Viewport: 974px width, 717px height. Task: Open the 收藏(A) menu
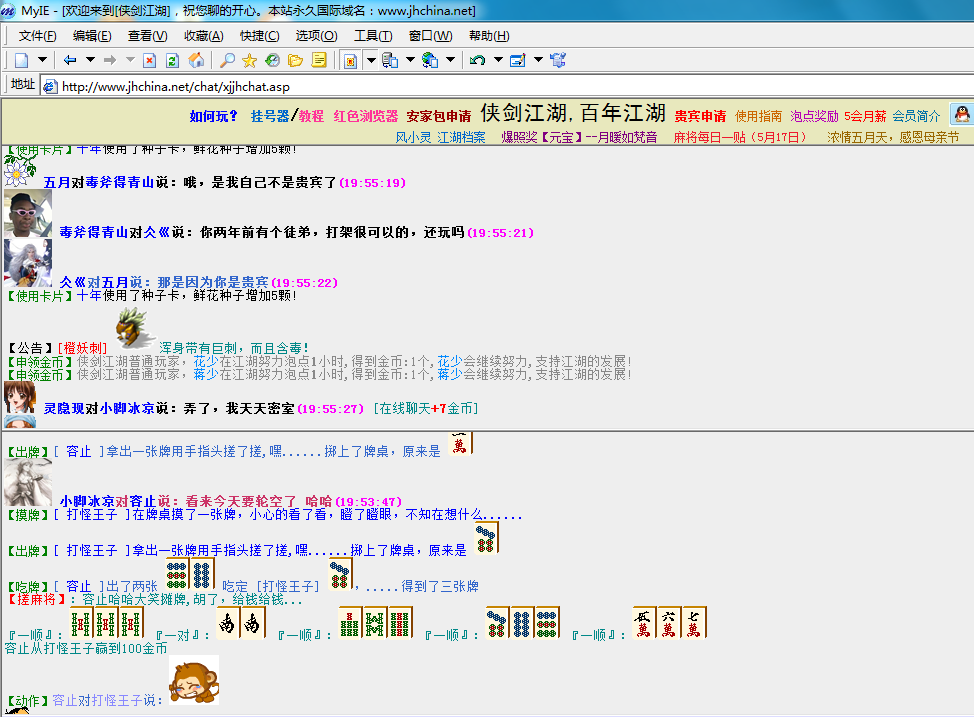coord(204,36)
